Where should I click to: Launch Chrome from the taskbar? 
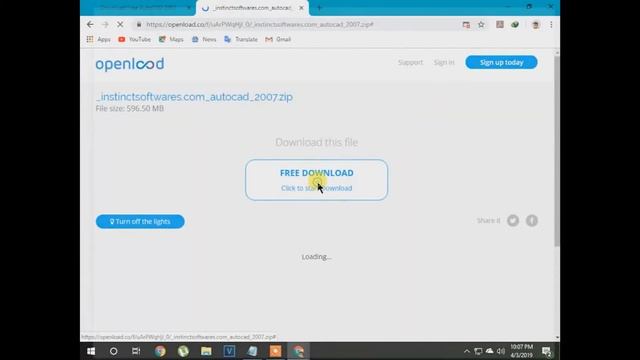[160, 351]
